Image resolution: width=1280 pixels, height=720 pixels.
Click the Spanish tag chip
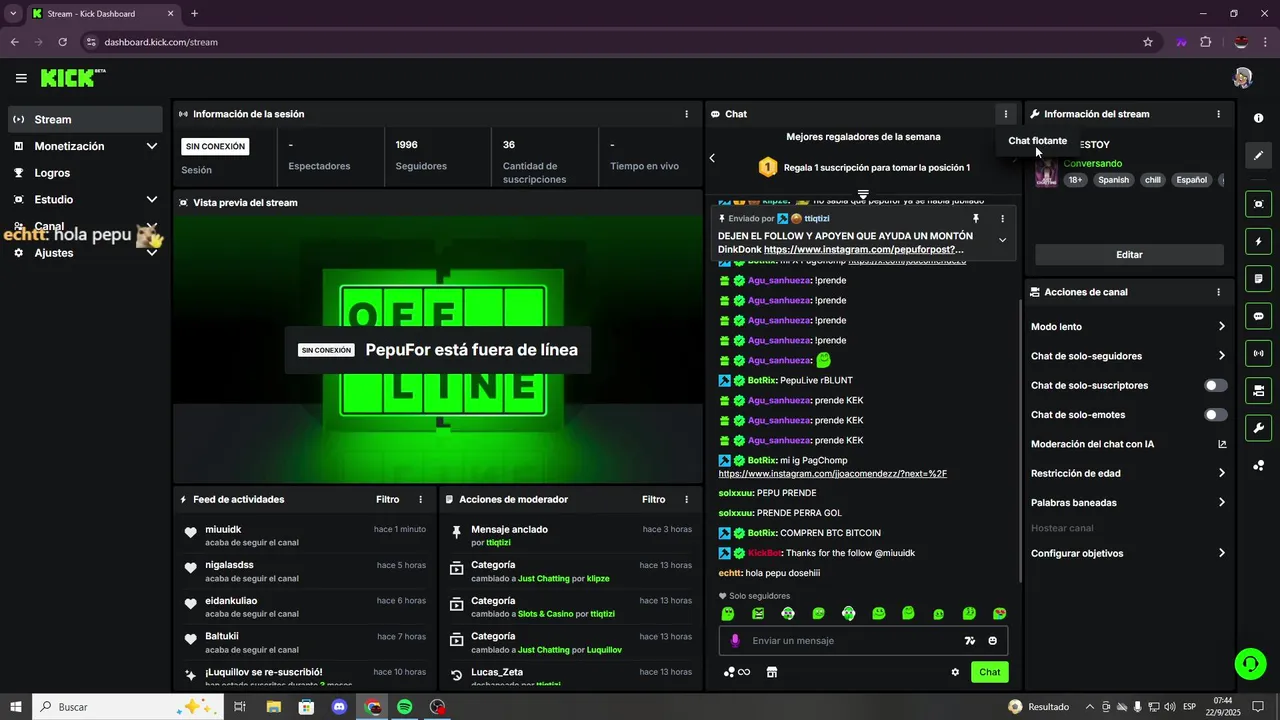pos(1113,180)
